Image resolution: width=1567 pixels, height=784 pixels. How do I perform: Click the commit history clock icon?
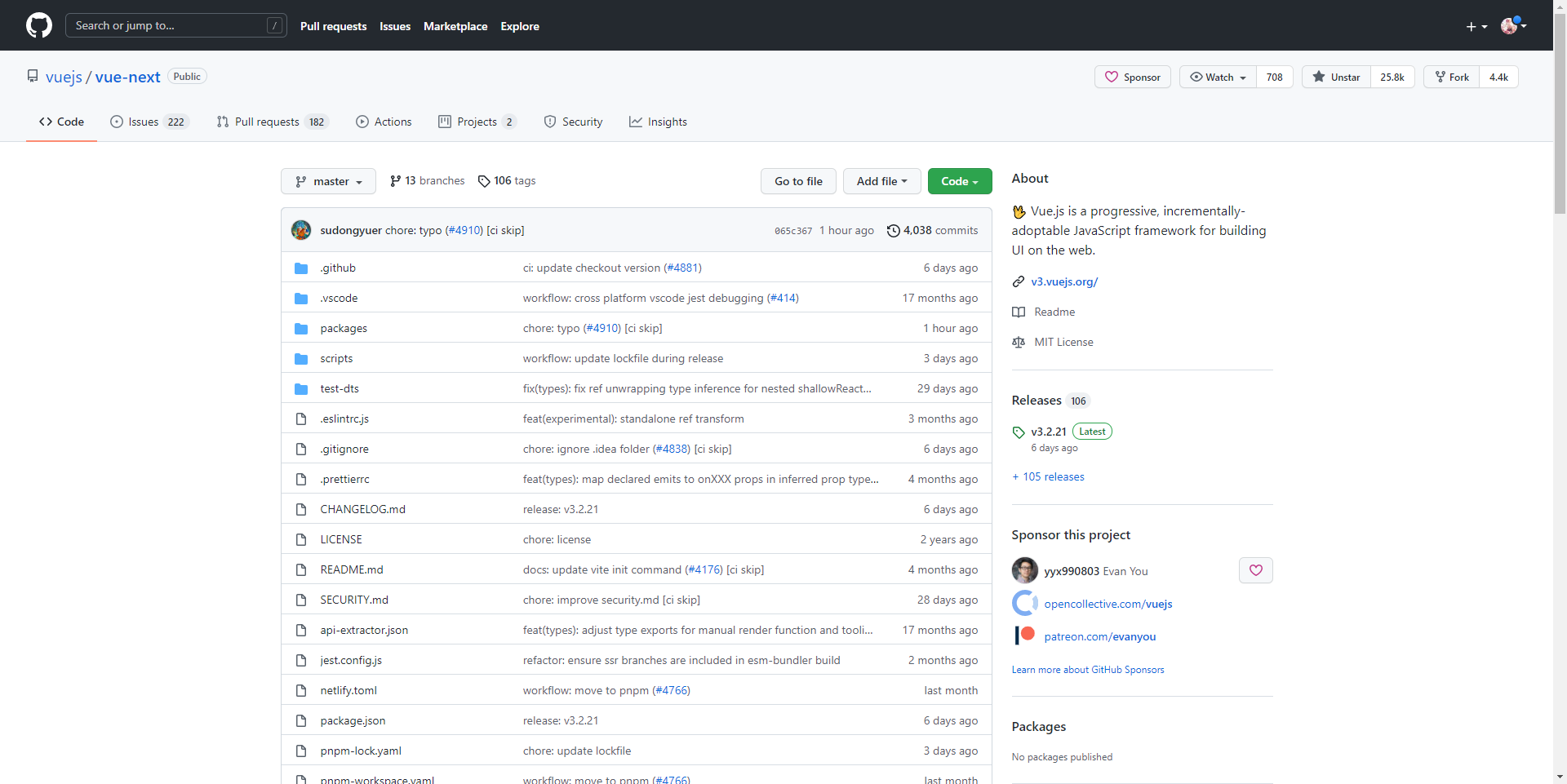(894, 231)
